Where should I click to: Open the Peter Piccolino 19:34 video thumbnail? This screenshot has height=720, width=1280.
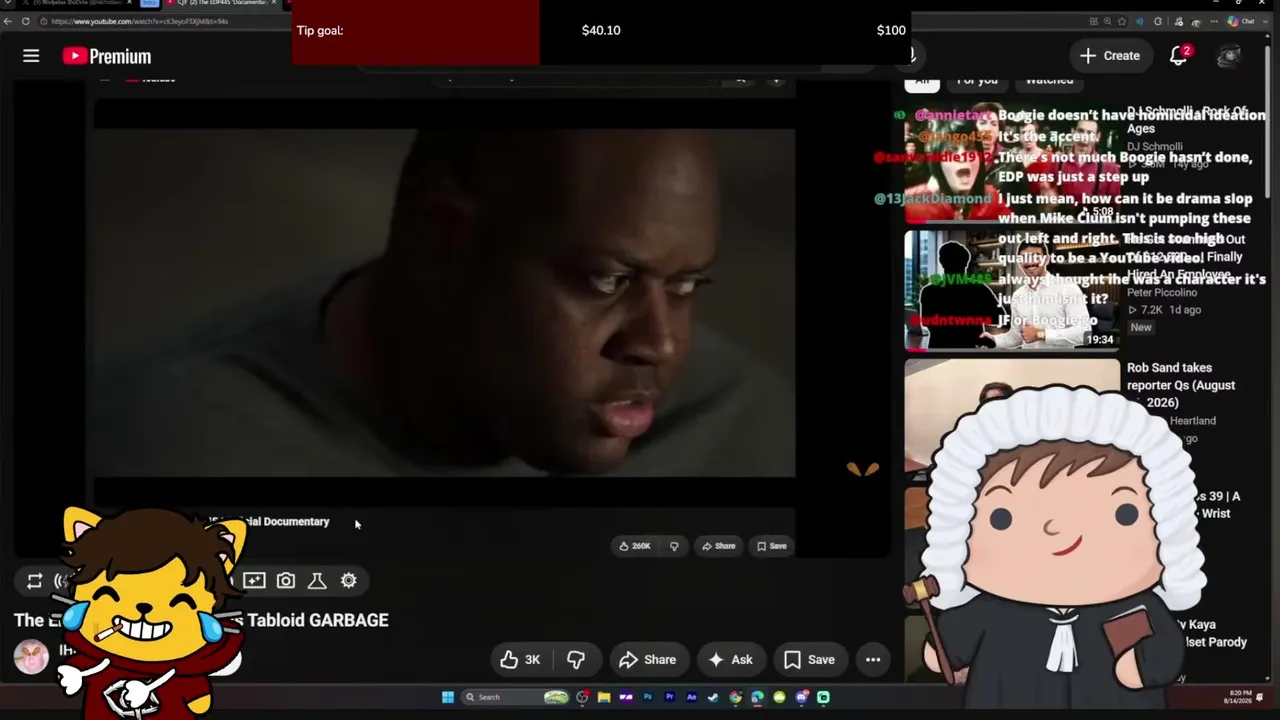(x=1012, y=291)
